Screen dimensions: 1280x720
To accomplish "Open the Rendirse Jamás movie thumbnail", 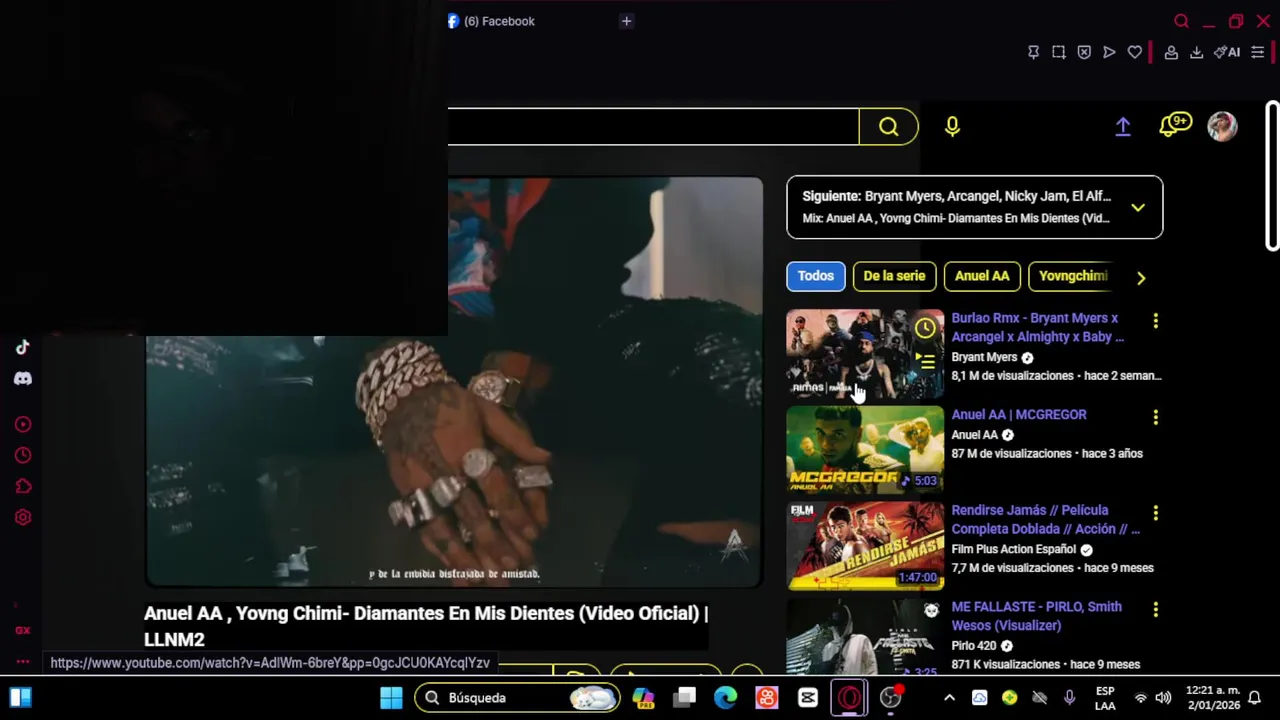I will coord(865,546).
